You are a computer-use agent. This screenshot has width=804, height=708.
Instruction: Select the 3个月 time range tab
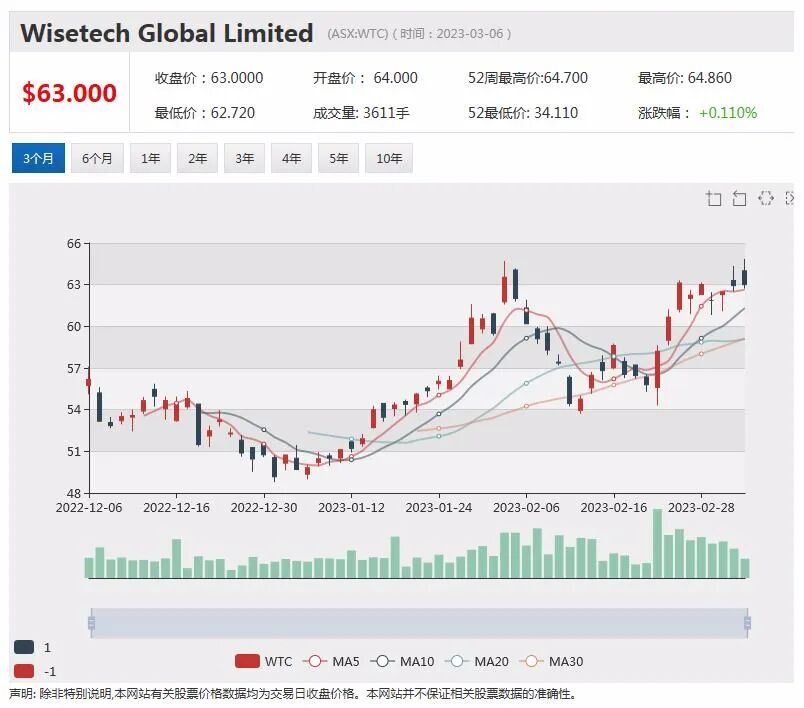tap(38, 158)
